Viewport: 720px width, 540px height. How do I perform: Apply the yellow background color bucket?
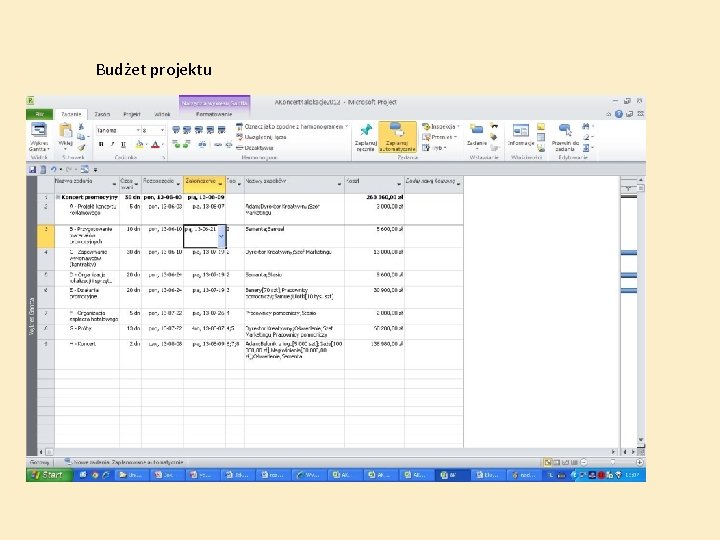click(x=139, y=144)
